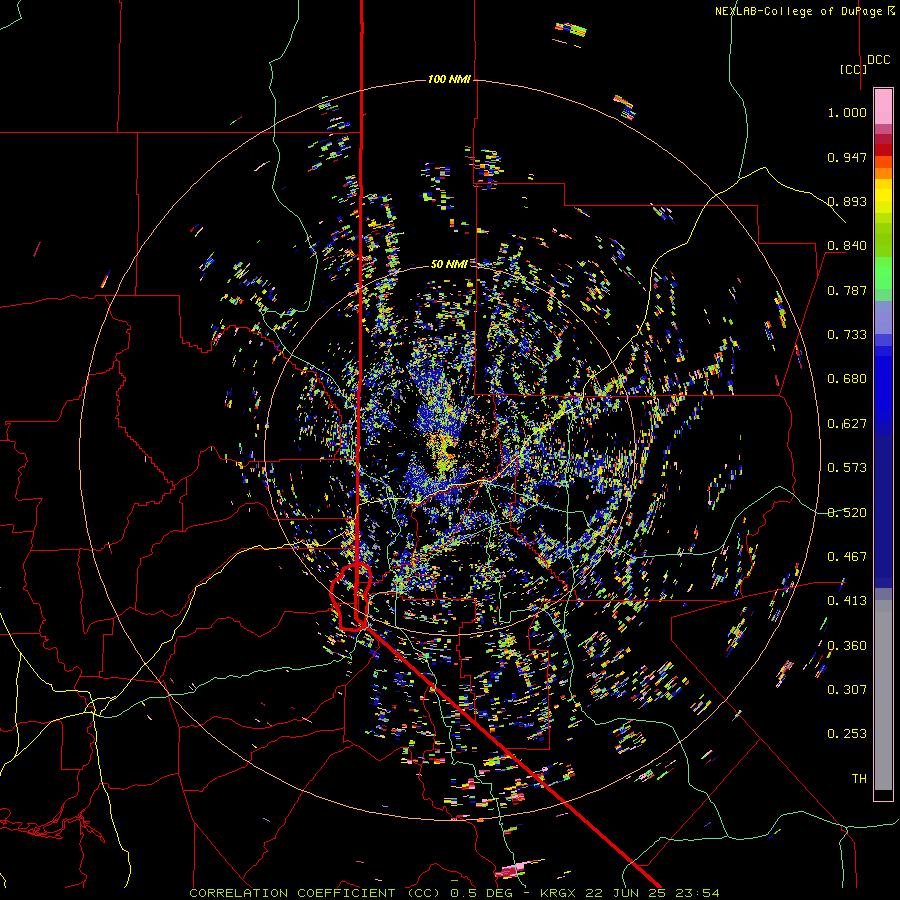Select the [CC] label above the color bar
This screenshot has width=900, height=900.
(x=853, y=69)
